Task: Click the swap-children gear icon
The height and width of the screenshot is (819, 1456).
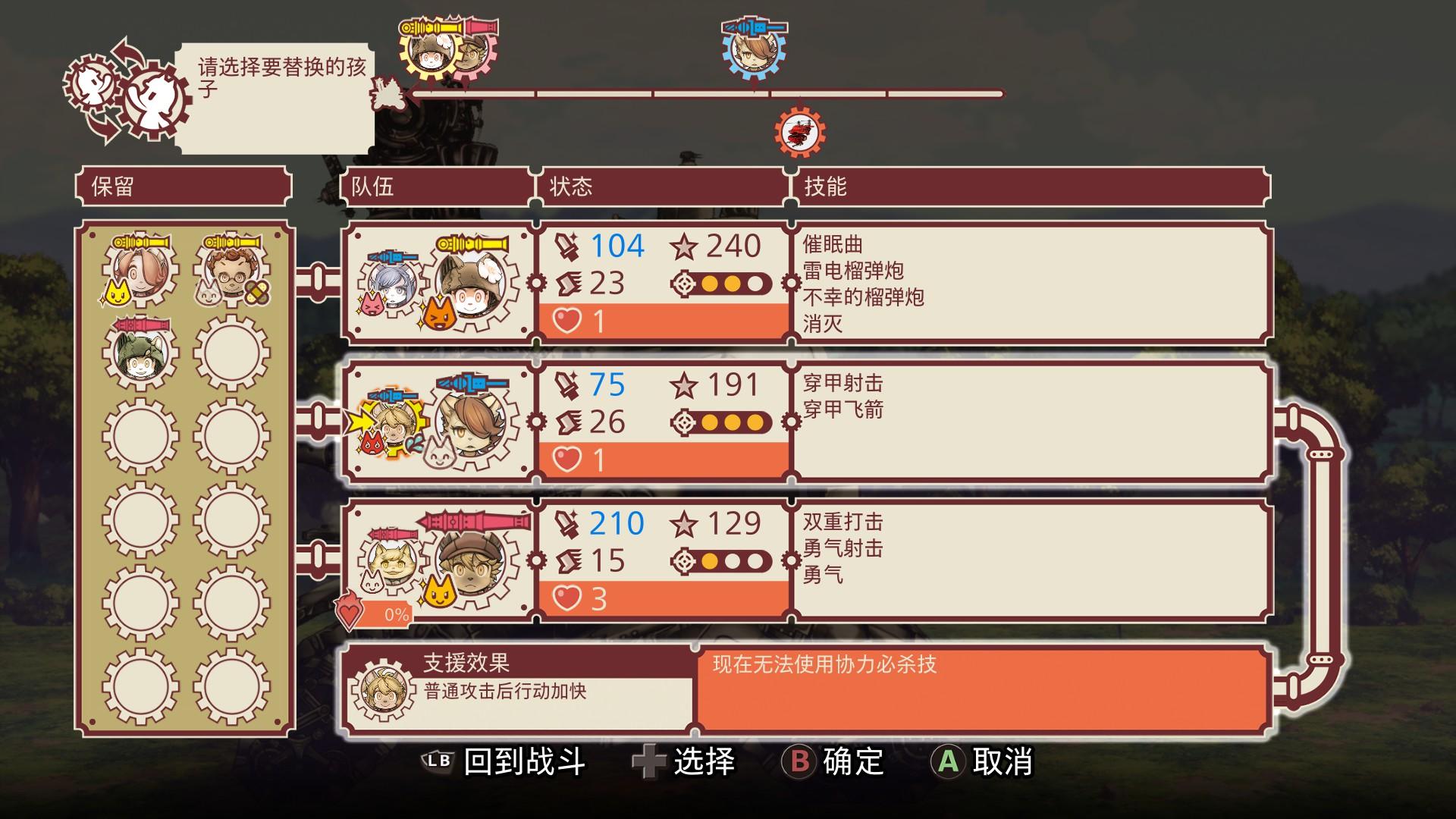Action: [x=126, y=93]
